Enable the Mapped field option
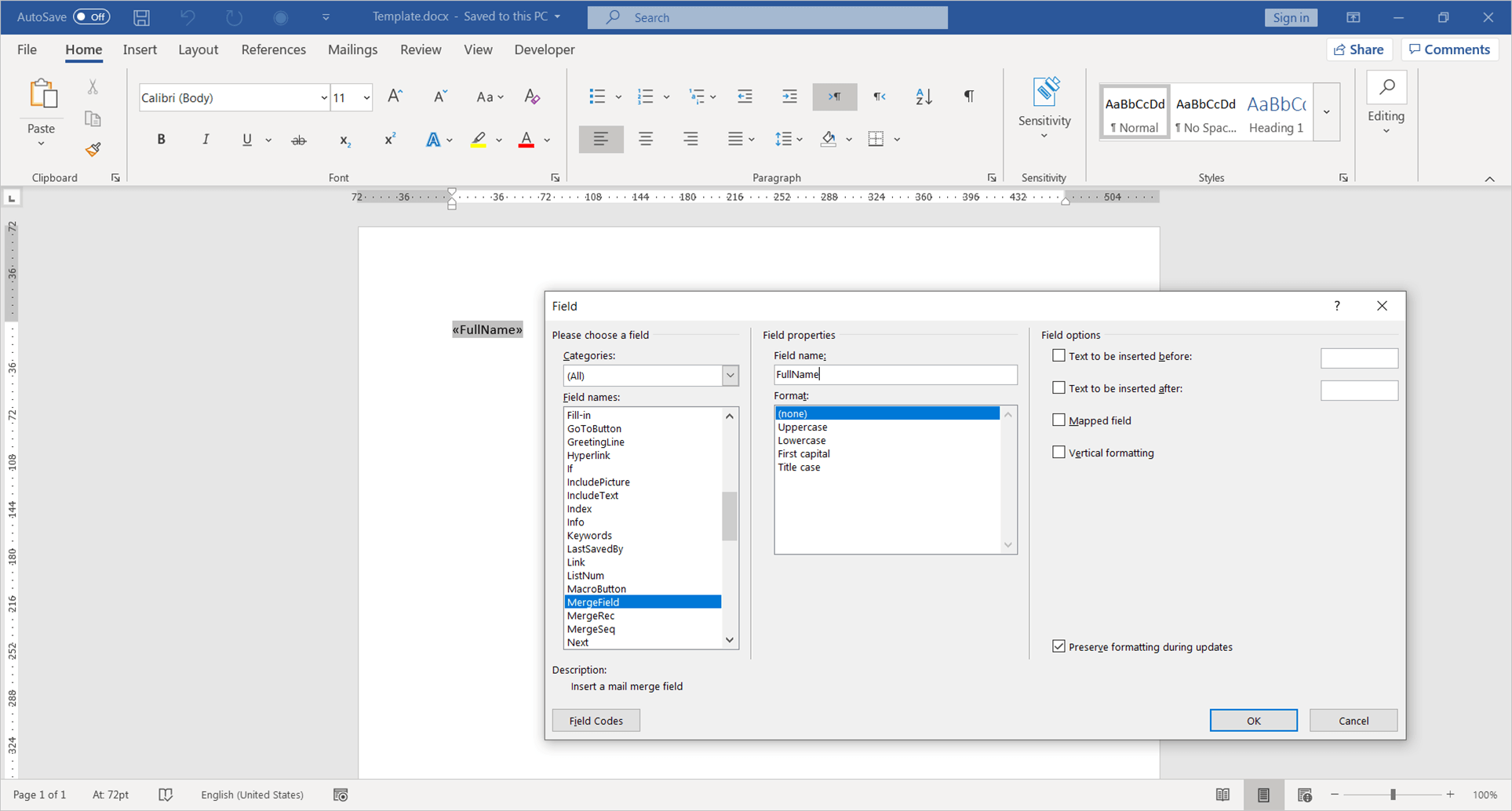 [1059, 420]
